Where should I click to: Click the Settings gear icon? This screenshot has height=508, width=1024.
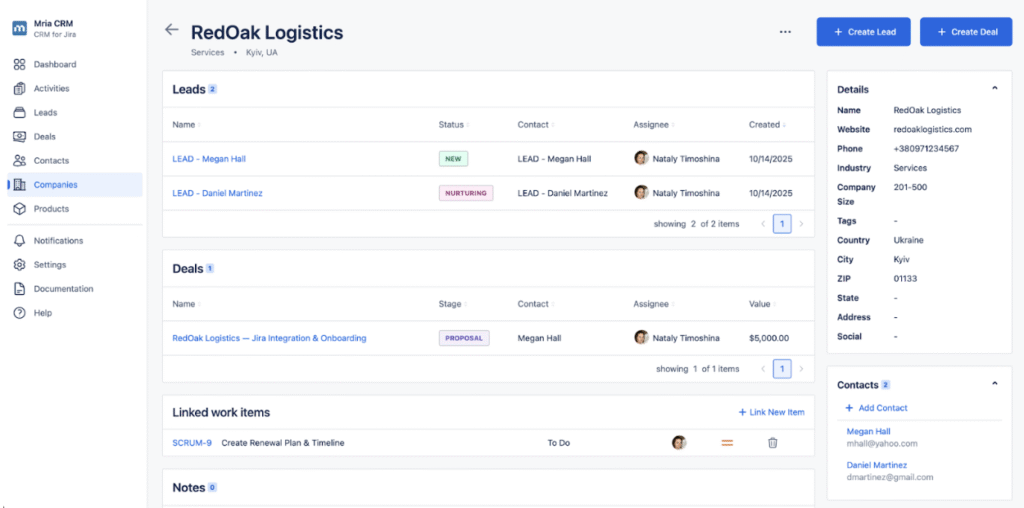(20, 264)
